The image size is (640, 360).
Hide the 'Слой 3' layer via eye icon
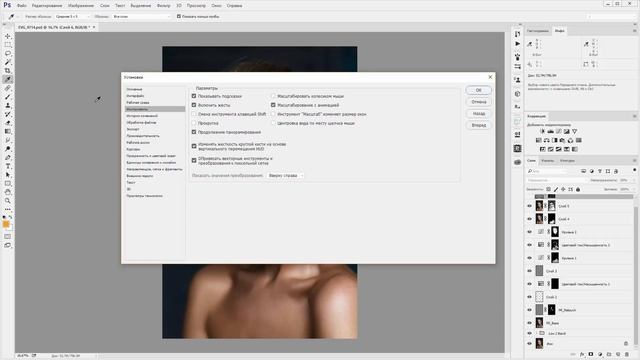tap(529, 271)
